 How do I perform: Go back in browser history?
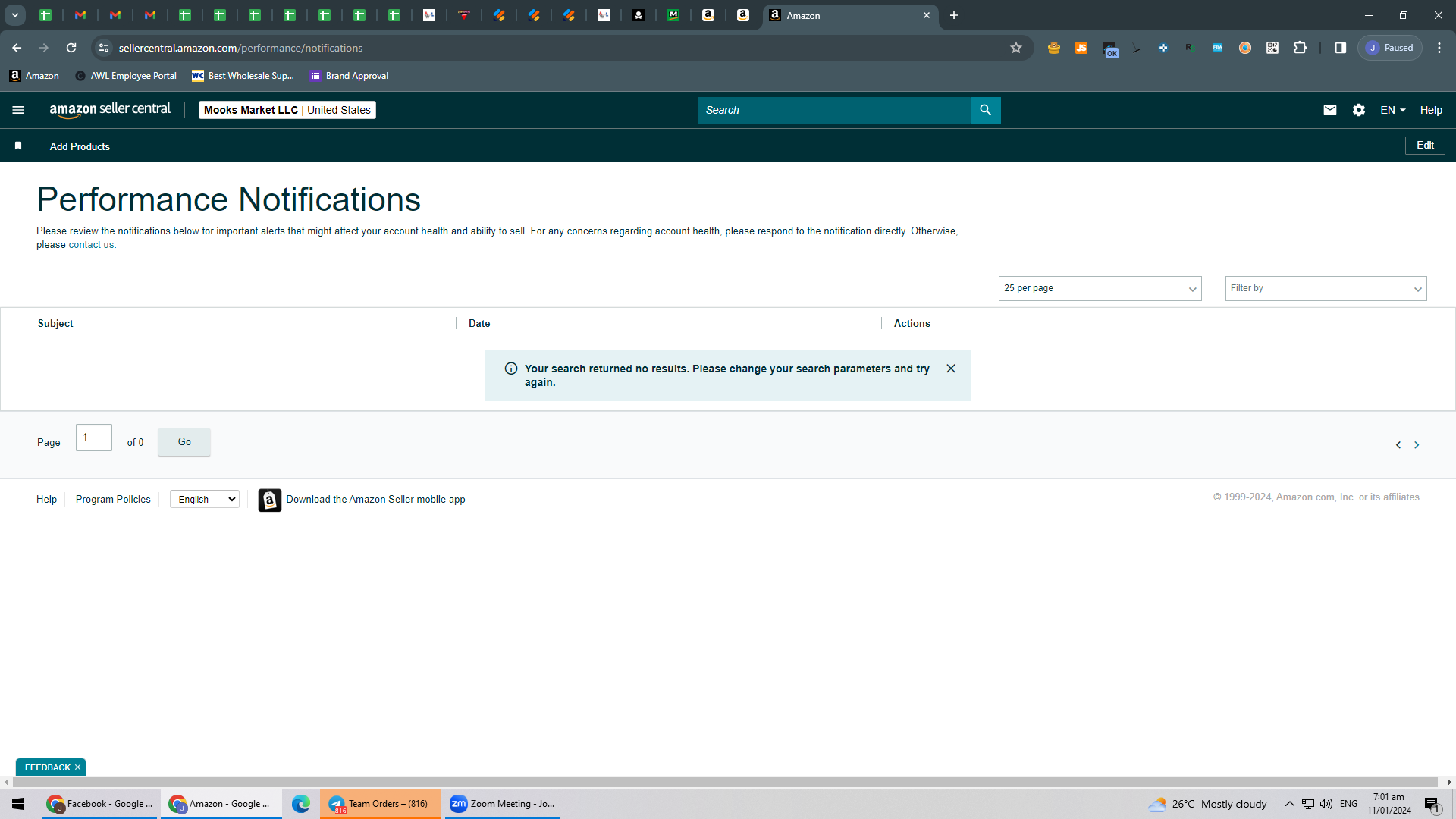tap(17, 48)
